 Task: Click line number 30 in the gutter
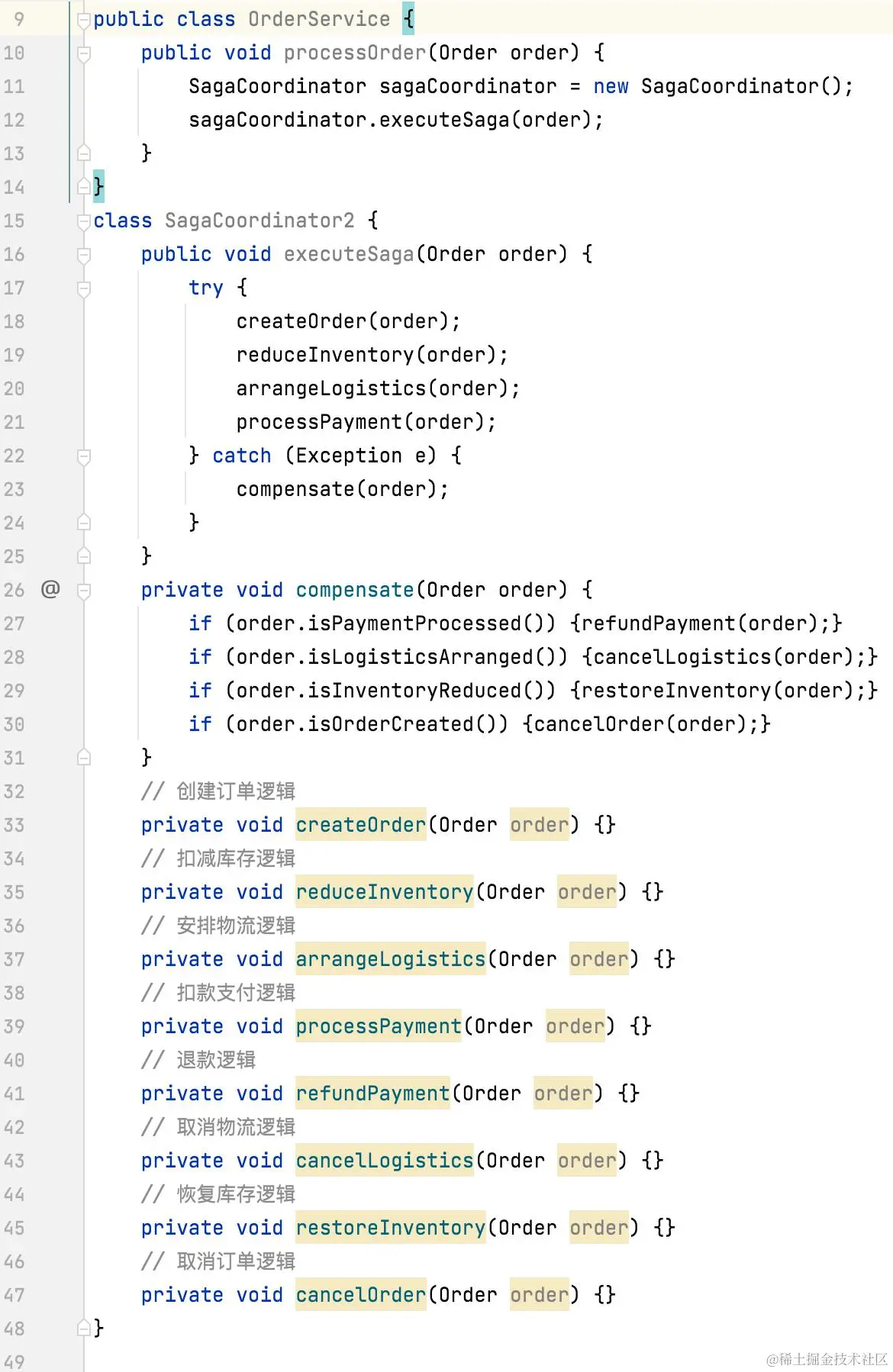point(14,724)
